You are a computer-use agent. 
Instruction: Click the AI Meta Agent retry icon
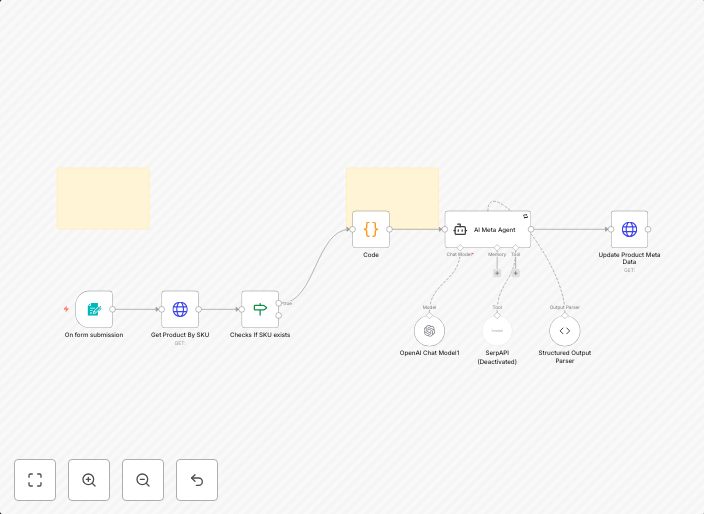525,216
